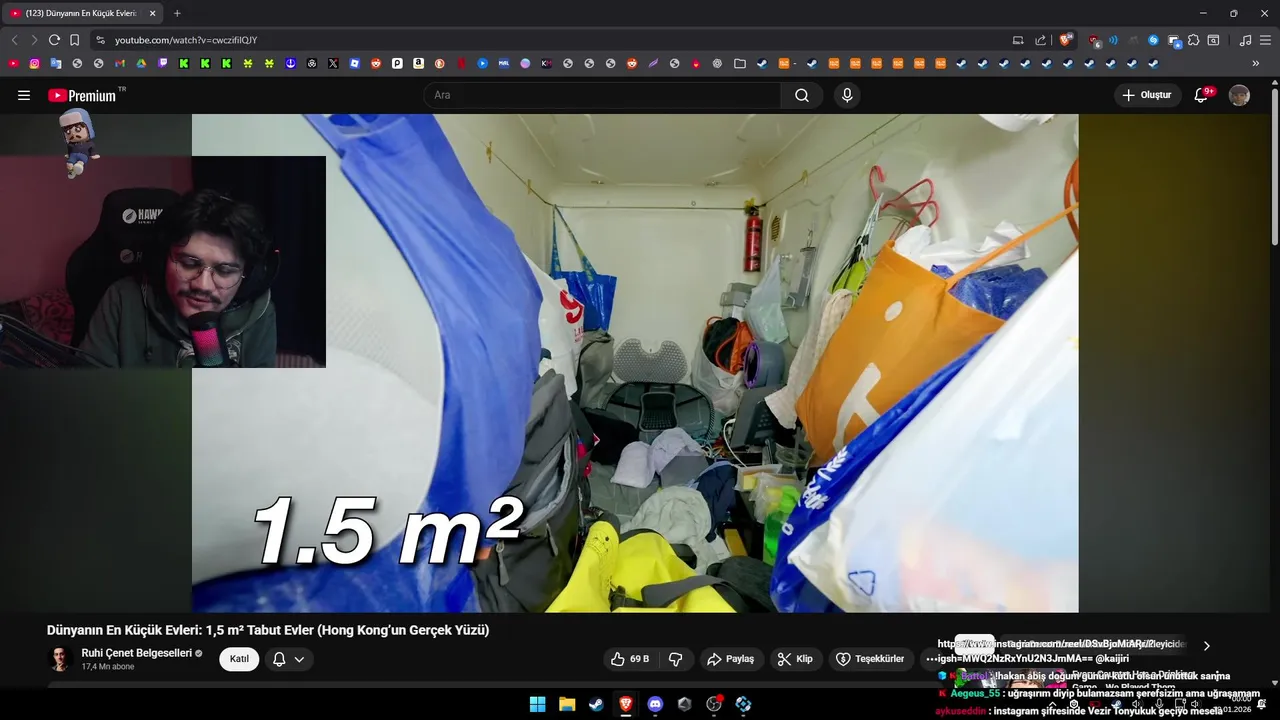Close the YouTube browser tab
Screen dimensions: 1280x720
[x=152, y=13]
